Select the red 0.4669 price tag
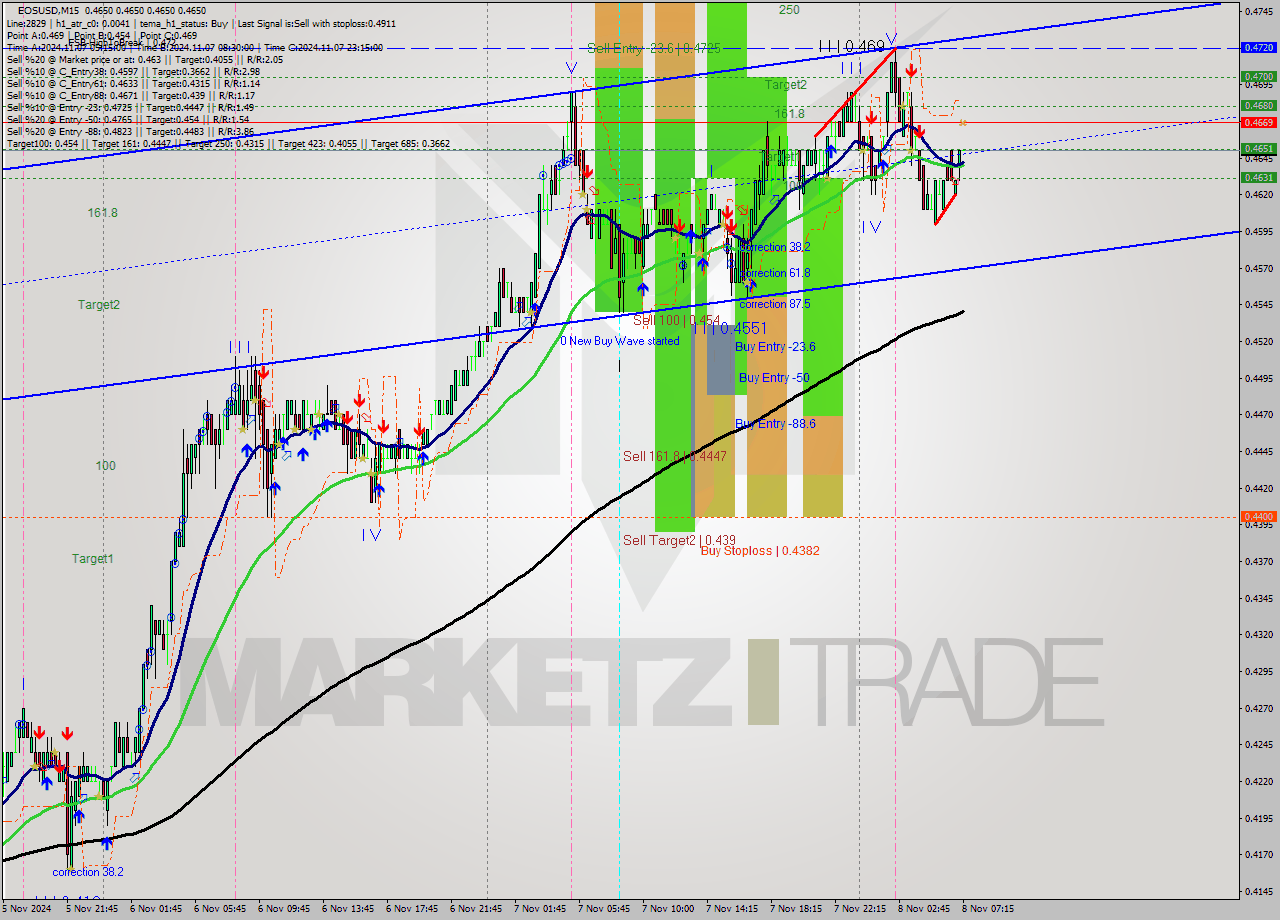1280x920 pixels. click(x=1257, y=122)
